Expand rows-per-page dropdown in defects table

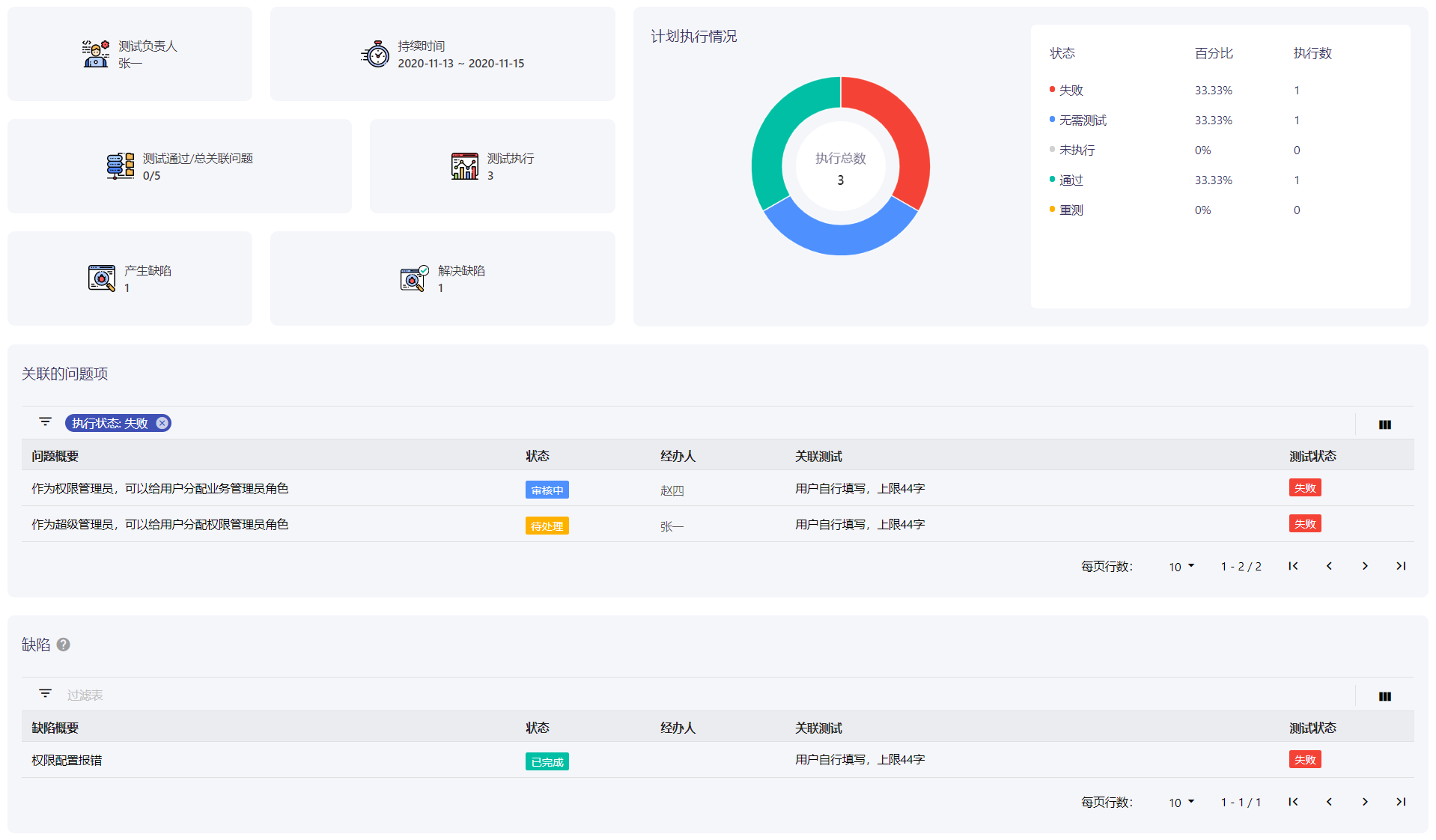tap(1182, 803)
